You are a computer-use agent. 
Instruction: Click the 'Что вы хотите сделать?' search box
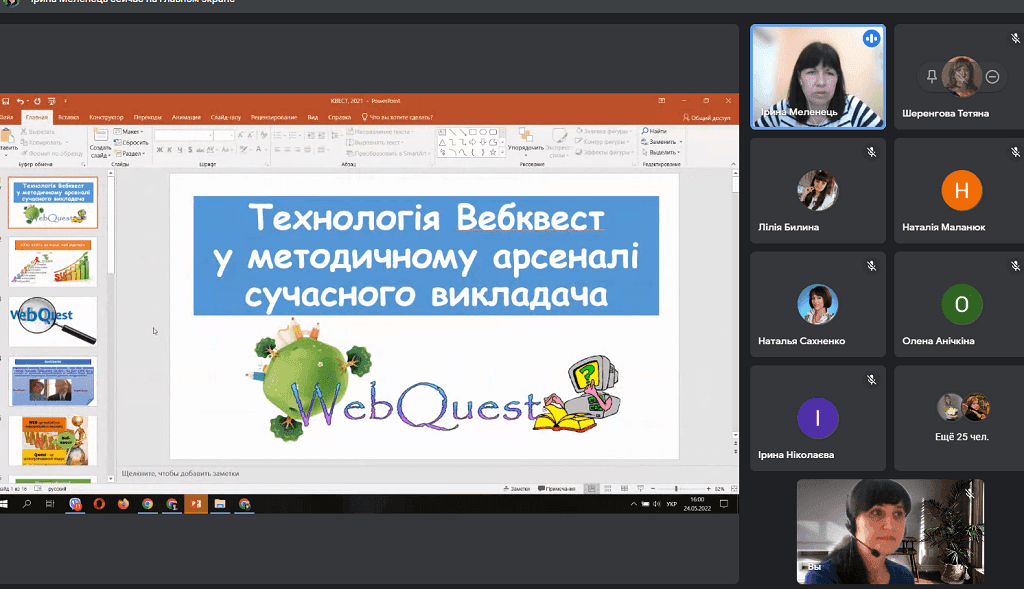(397, 118)
